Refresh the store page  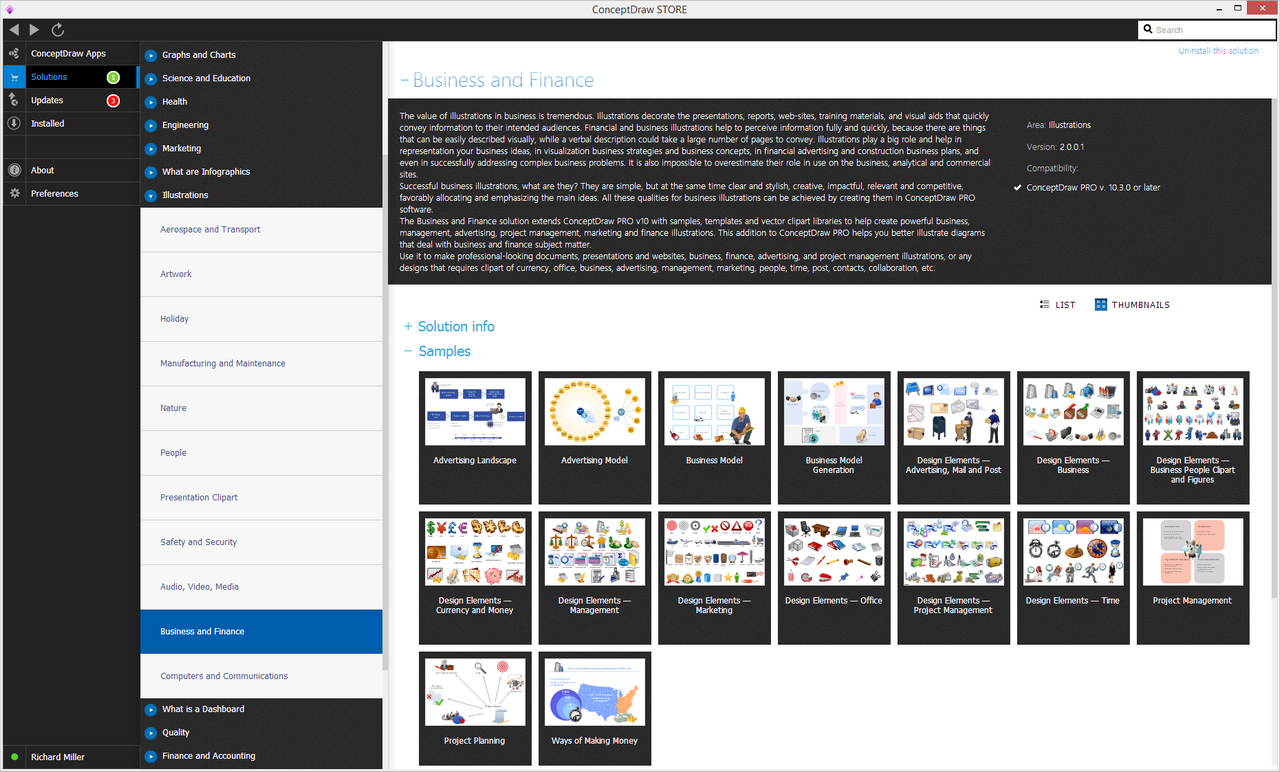[x=58, y=30]
